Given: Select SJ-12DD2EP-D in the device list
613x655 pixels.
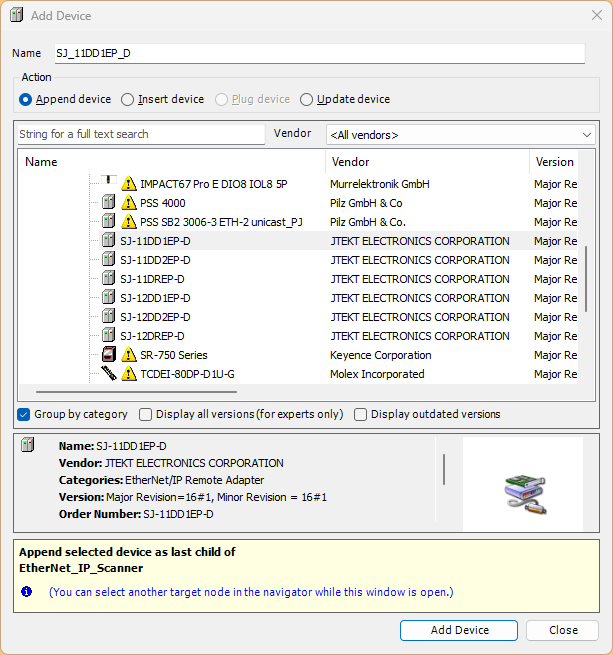Looking at the screenshot, I should pos(155,317).
